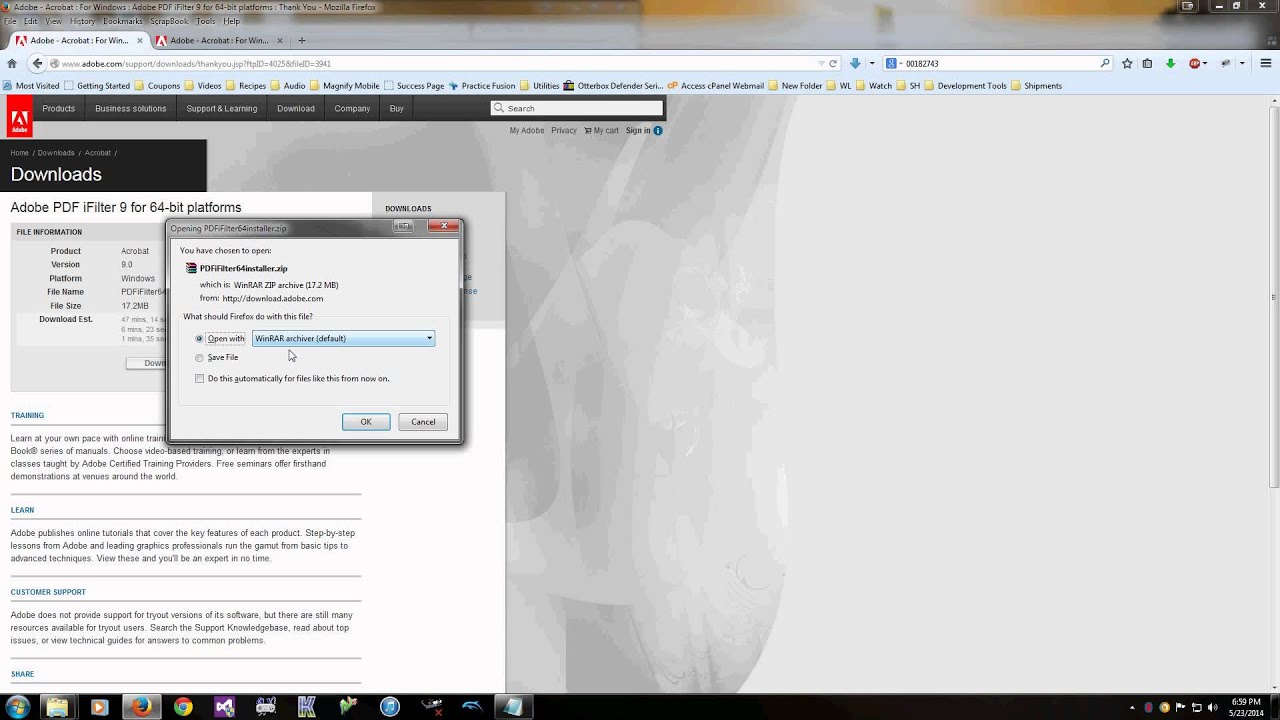
Task: Open the Most Visited bookmark
Action: click(31, 86)
